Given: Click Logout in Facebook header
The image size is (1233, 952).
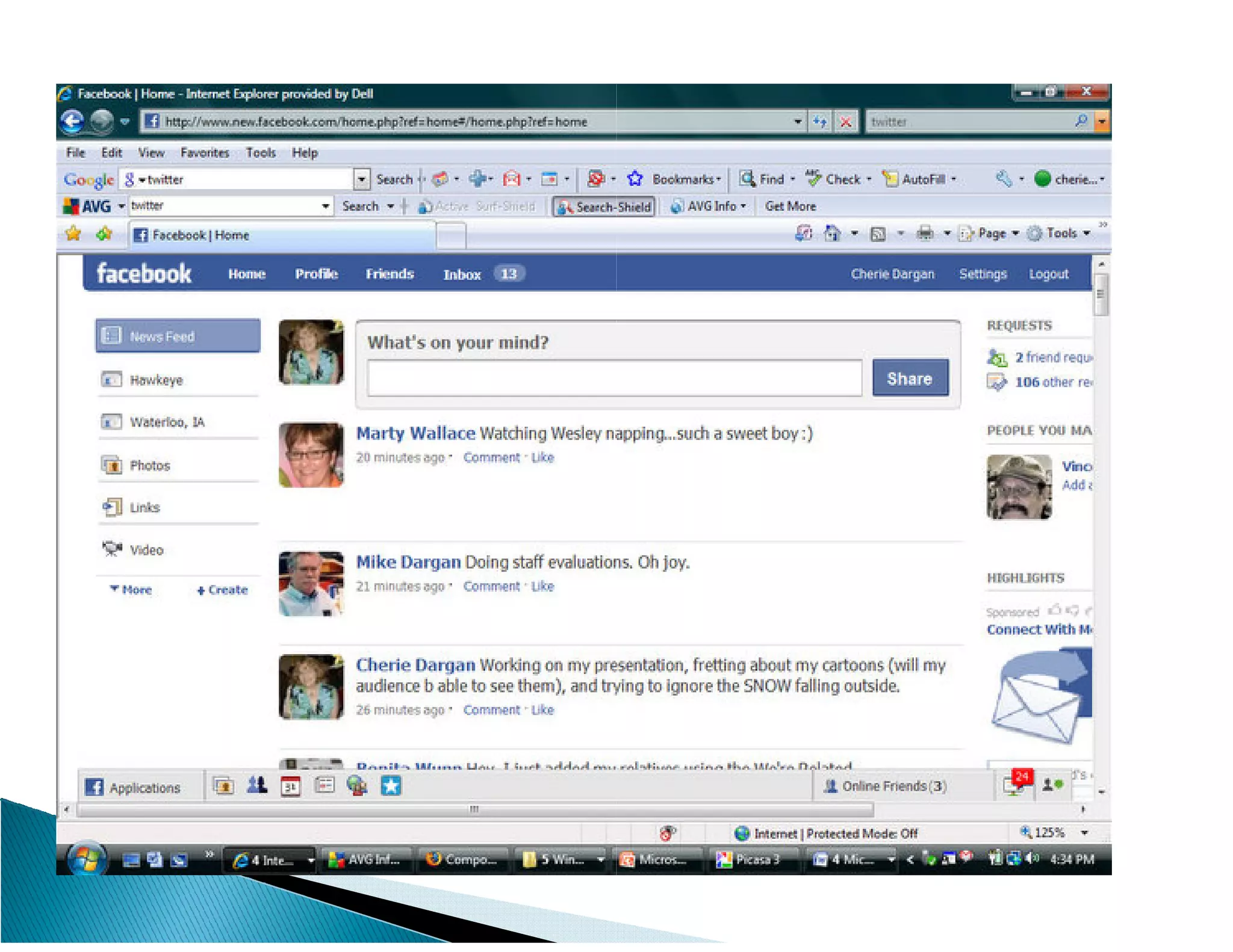Looking at the screenshot, I should point(1048,274).
